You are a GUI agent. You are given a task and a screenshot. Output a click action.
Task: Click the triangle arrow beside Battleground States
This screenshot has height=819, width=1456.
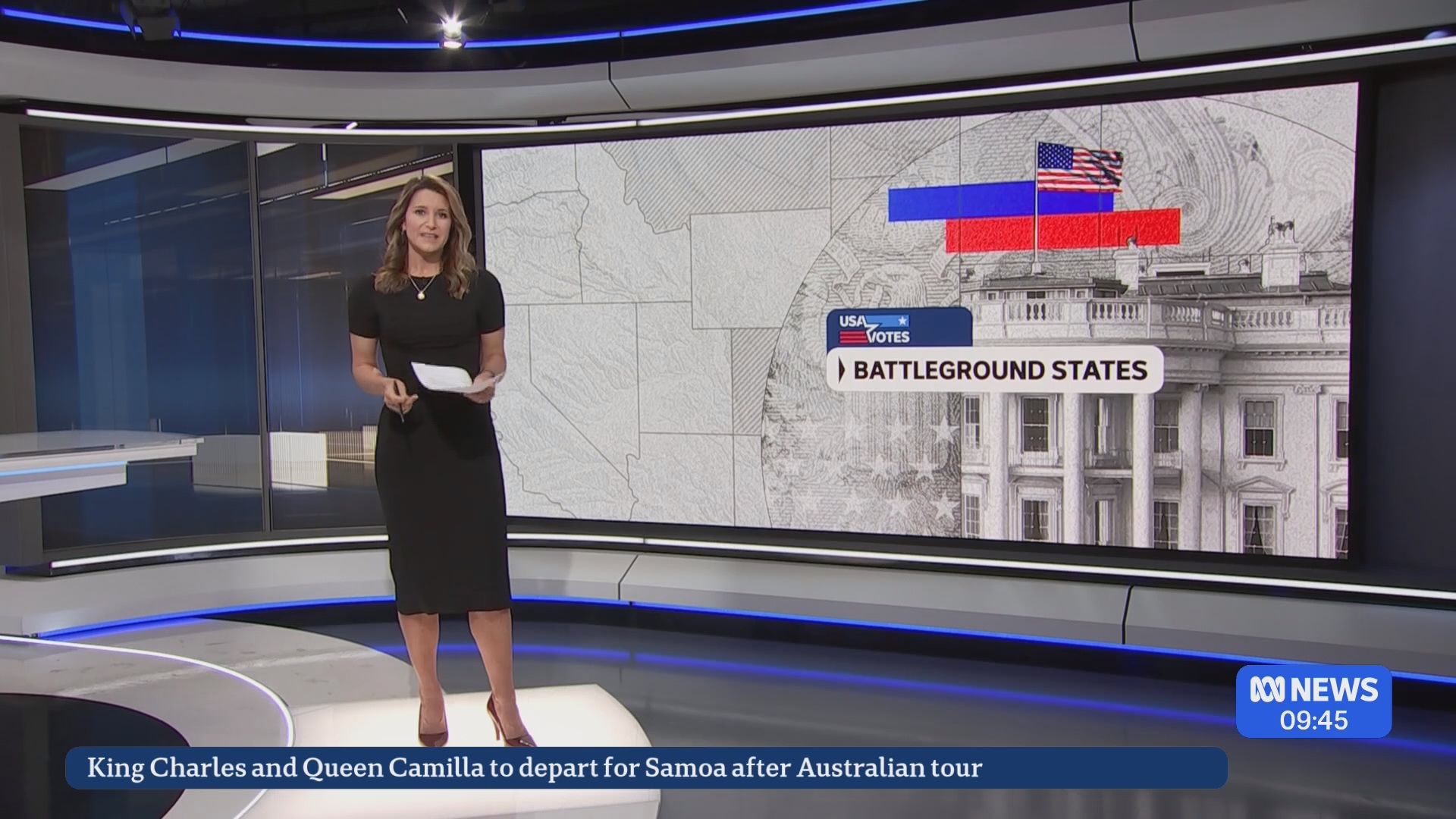841,370
